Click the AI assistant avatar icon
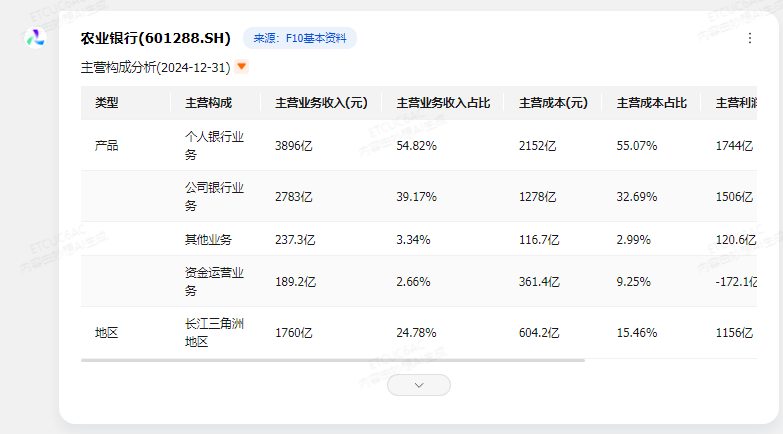The image size is (783, 434). click(x=35, y=38)
